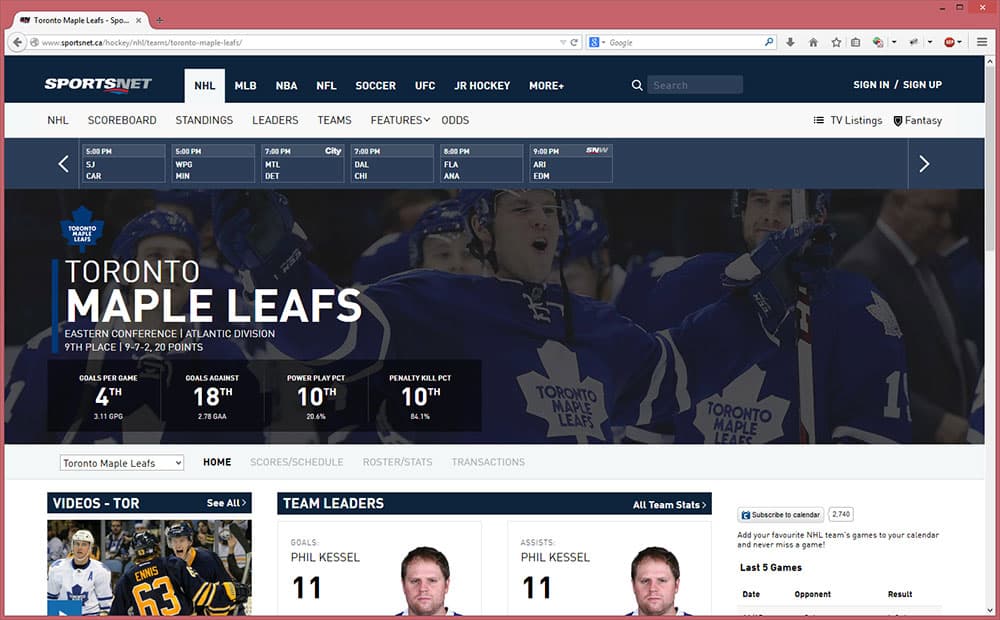Bookmark this page with the star icon

click(836, 42)
